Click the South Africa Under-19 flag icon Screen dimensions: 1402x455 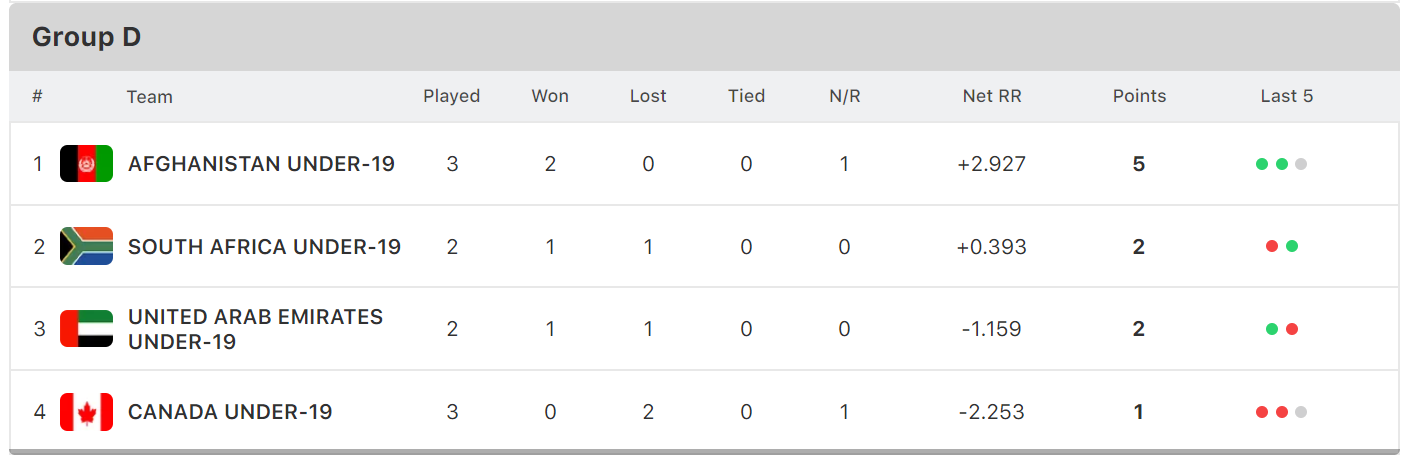click(86, 246)
